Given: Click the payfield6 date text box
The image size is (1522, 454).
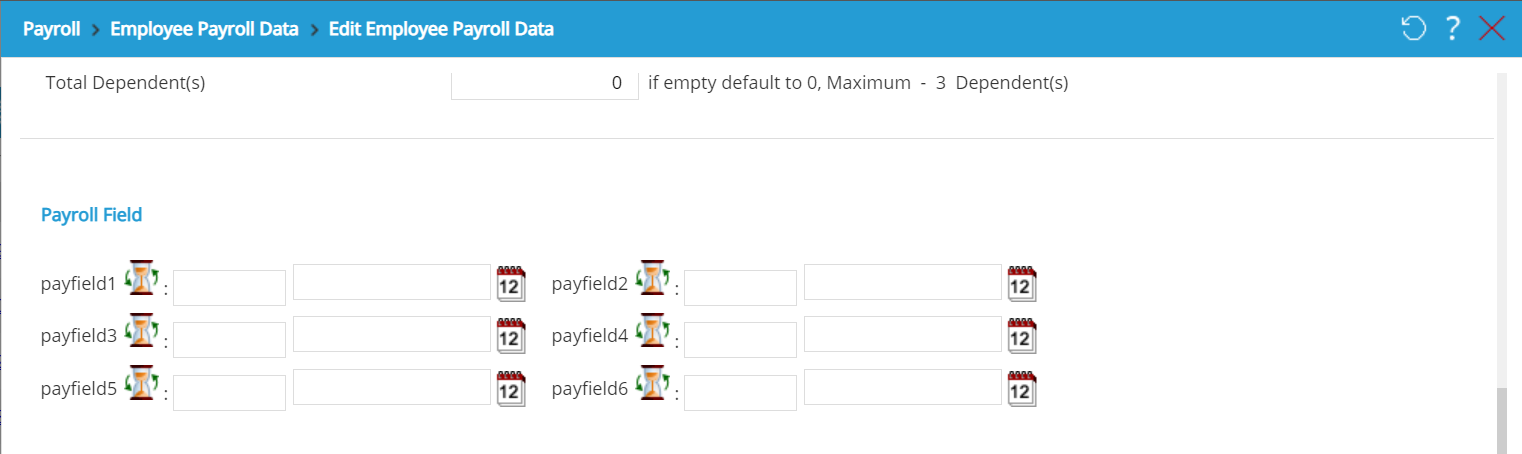Looking at the screenshot, I should tap(903, 387).
